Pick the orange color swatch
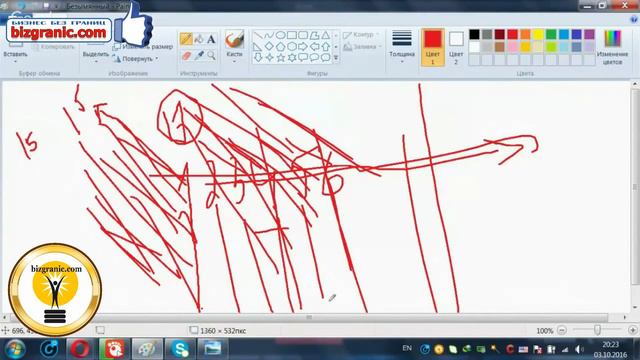 pyautogui.click(x=525, y=34)
